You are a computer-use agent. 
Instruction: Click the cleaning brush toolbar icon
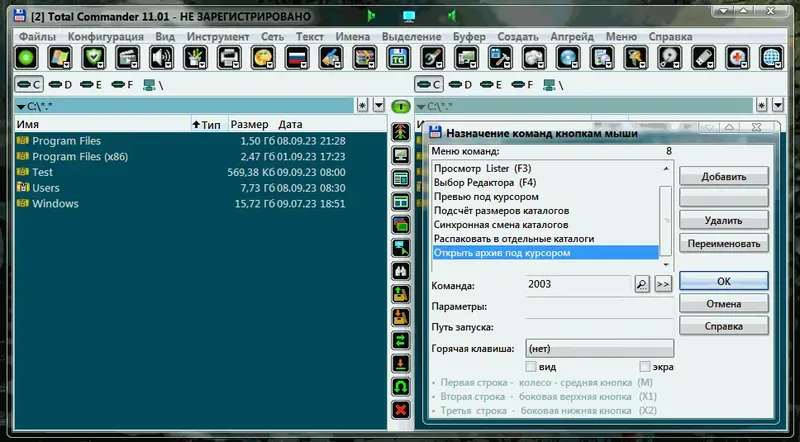[x=331, y=58]
